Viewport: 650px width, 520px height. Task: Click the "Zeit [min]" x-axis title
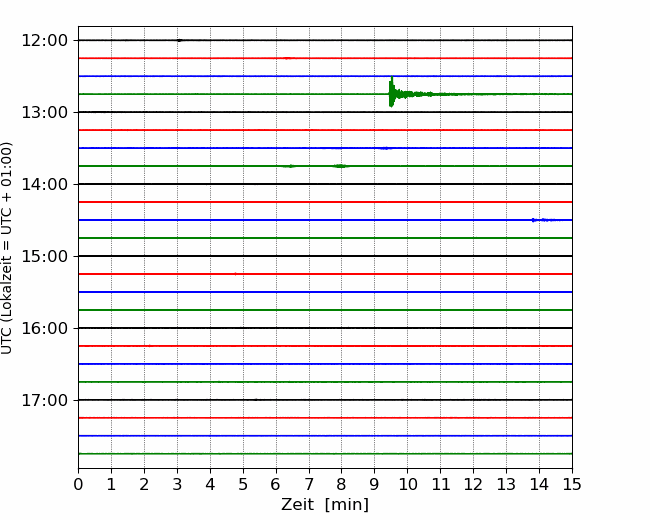click(x=325, y=505)
